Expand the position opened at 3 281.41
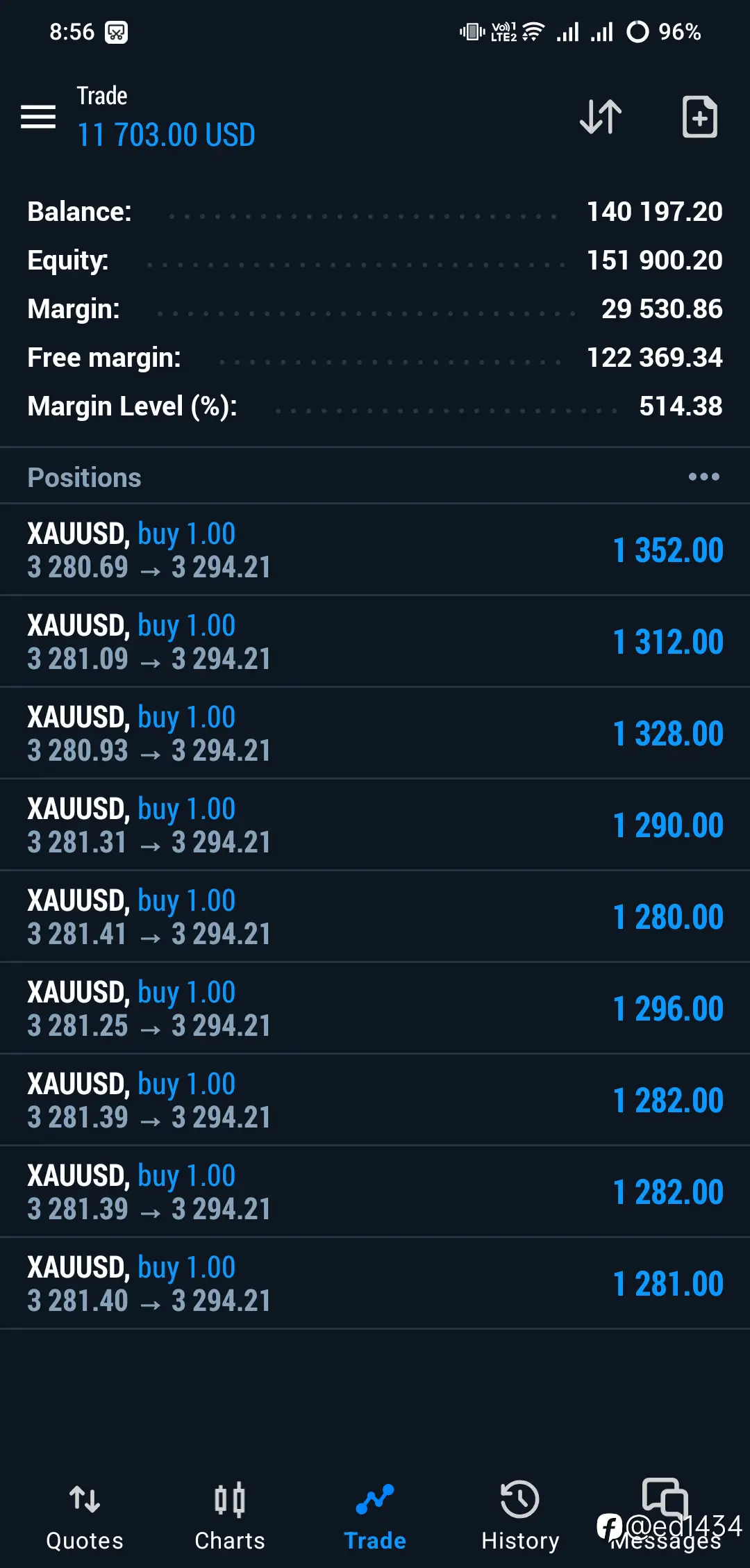The image size is (750, 1568). (x=375, y=916)
